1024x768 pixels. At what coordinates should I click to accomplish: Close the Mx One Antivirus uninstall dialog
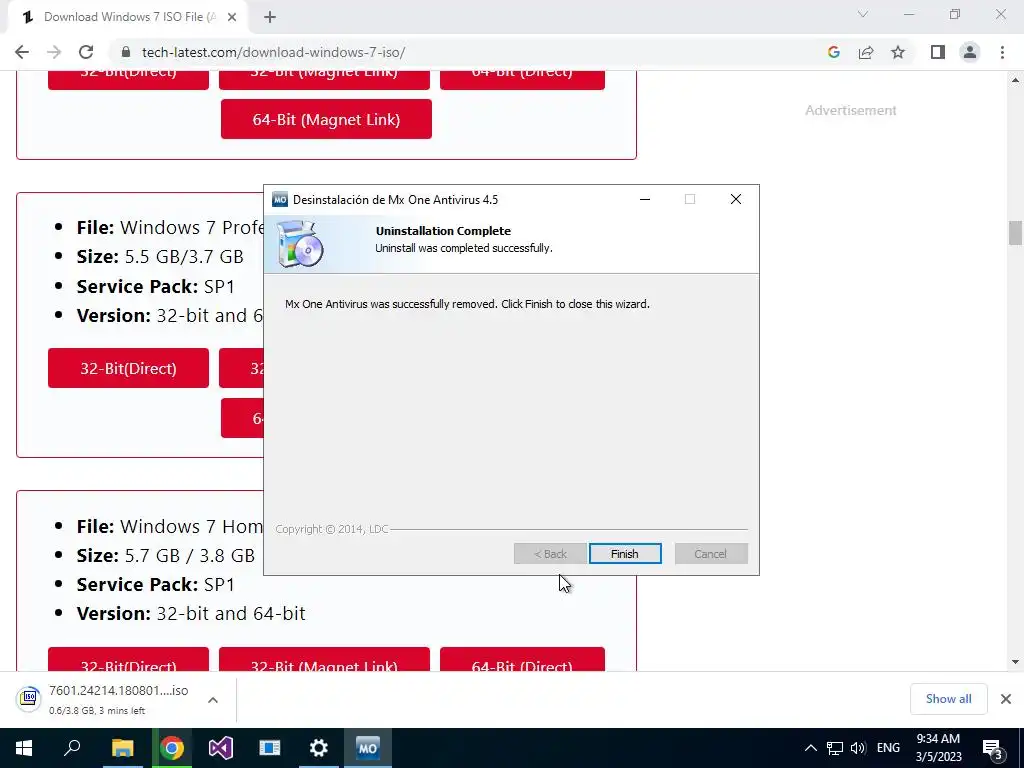coord(736,199)
